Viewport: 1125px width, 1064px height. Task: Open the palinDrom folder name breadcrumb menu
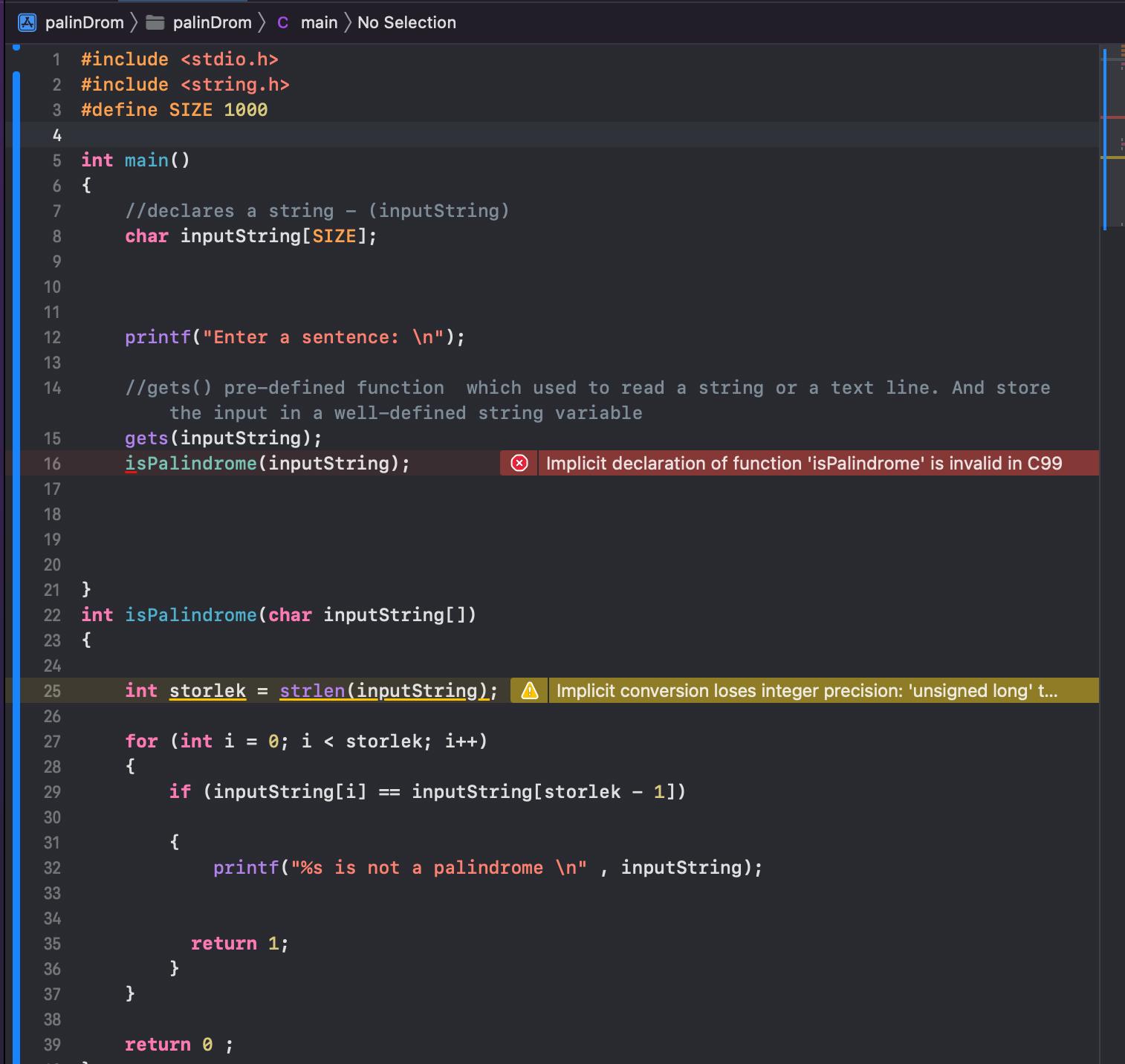212,22
